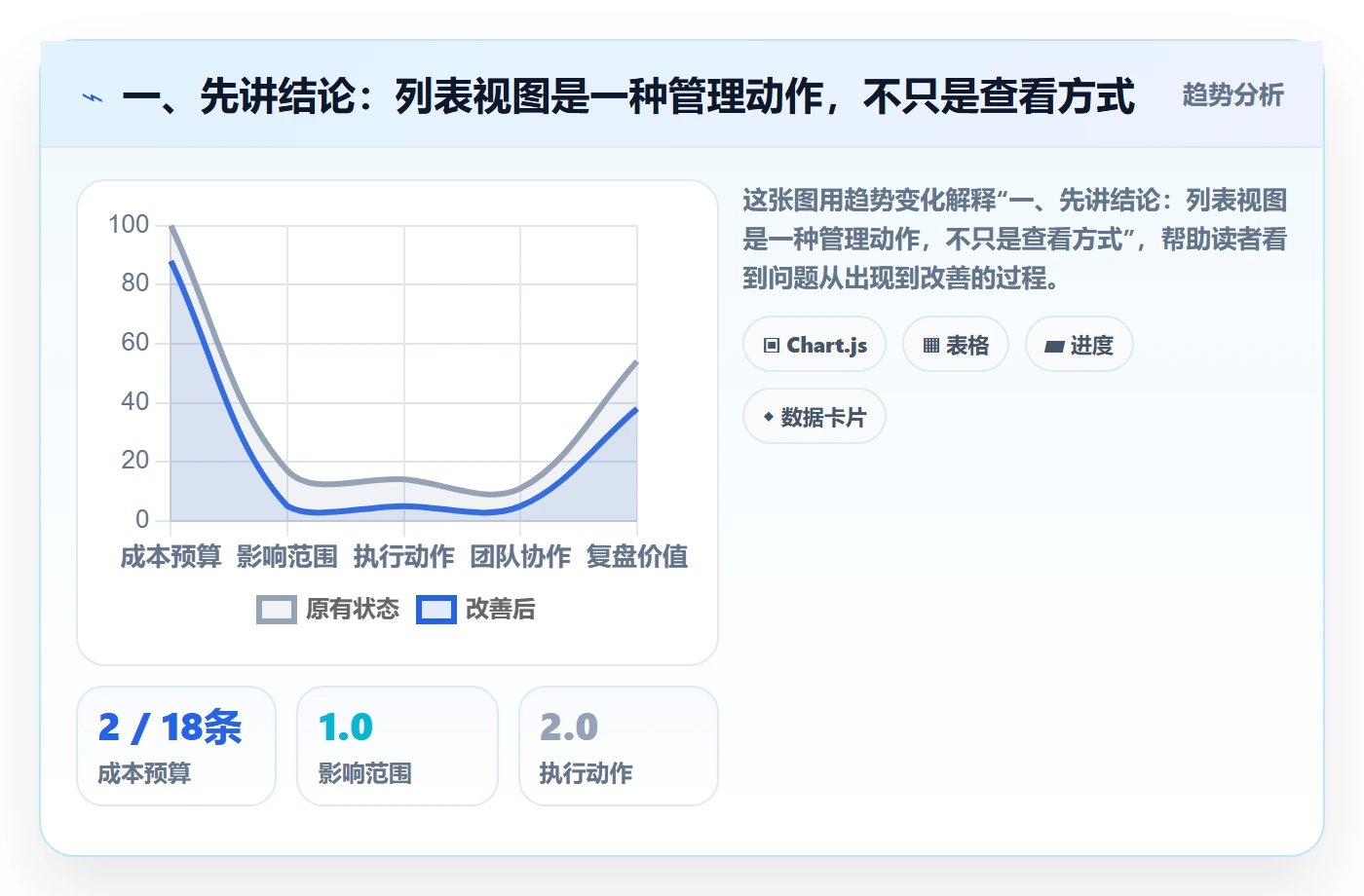Click the section heading 一、先讲结论
Viewport: 1364px width, 896px height.
[x=628, y=96]
